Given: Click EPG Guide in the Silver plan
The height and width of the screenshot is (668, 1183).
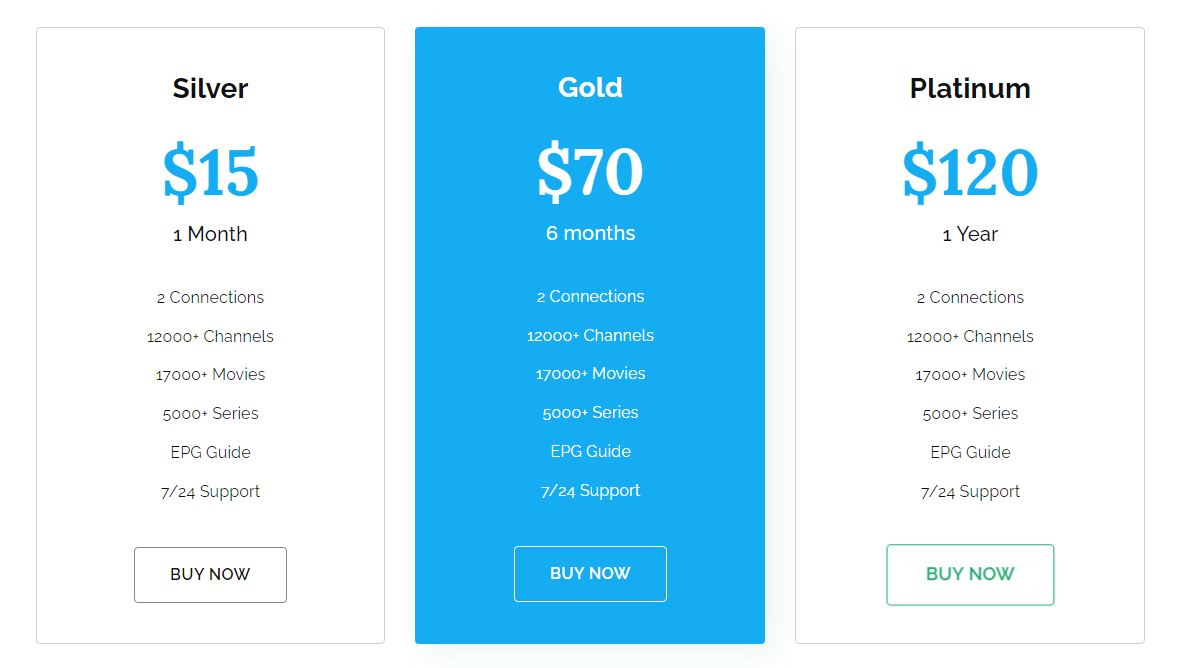Looking at the screenshot, I should pos(210,452).
